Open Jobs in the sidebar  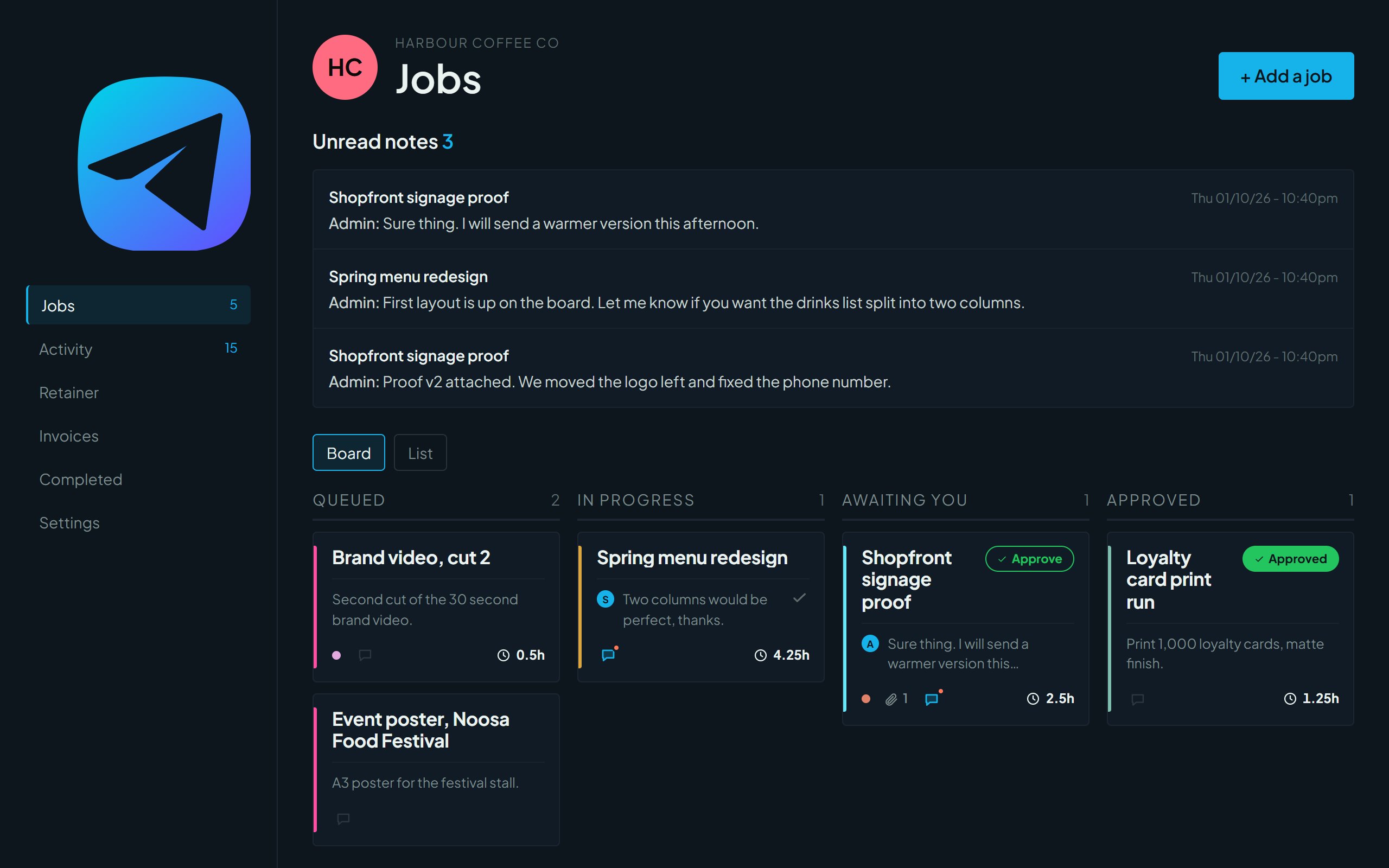[x=138, y=305]
